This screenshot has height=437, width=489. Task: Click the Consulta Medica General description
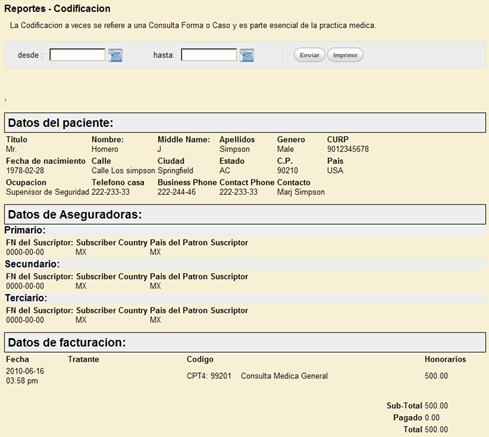284,376
